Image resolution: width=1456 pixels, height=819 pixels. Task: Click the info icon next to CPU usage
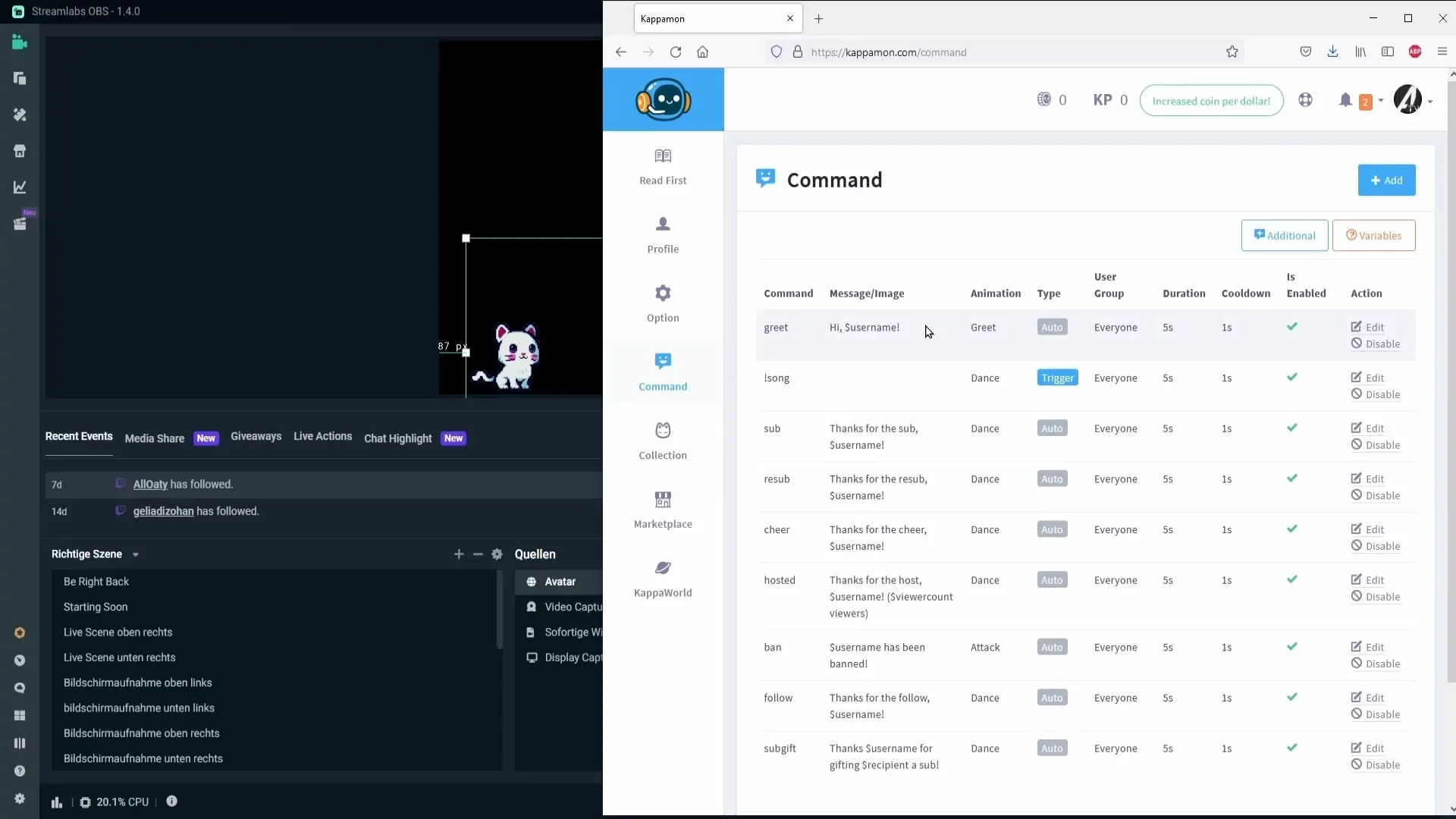pyautogui.click(x=172, y=802)
